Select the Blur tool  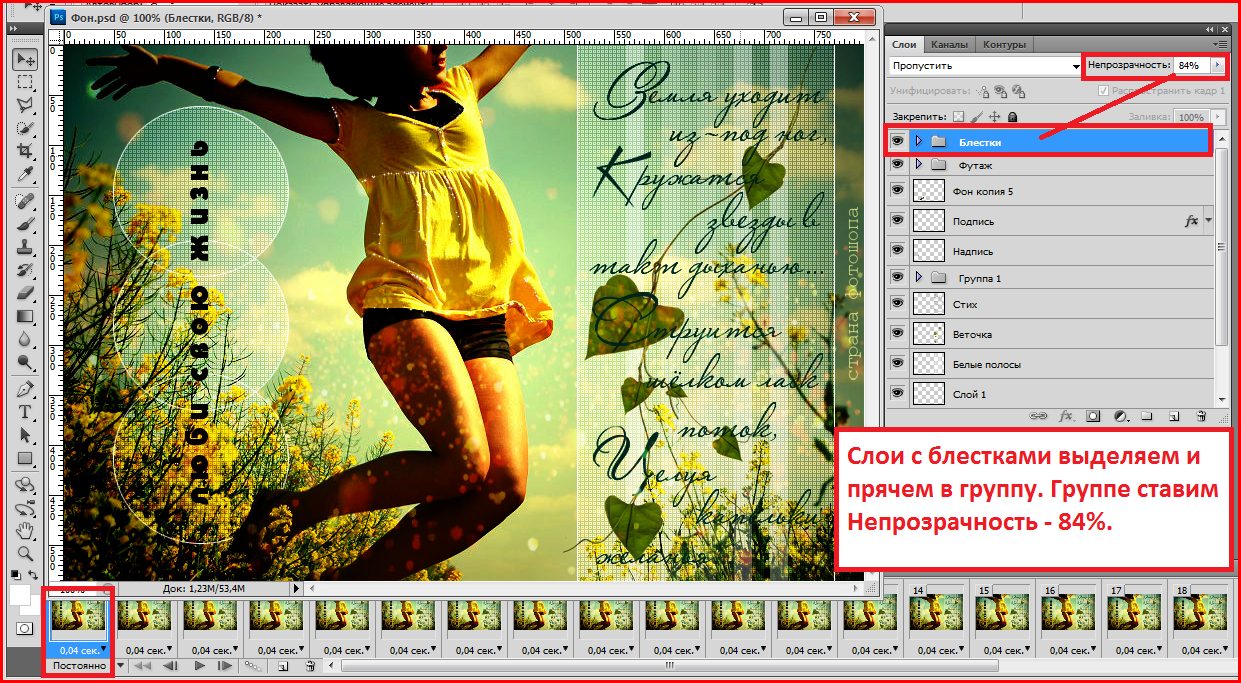[26, 339]
